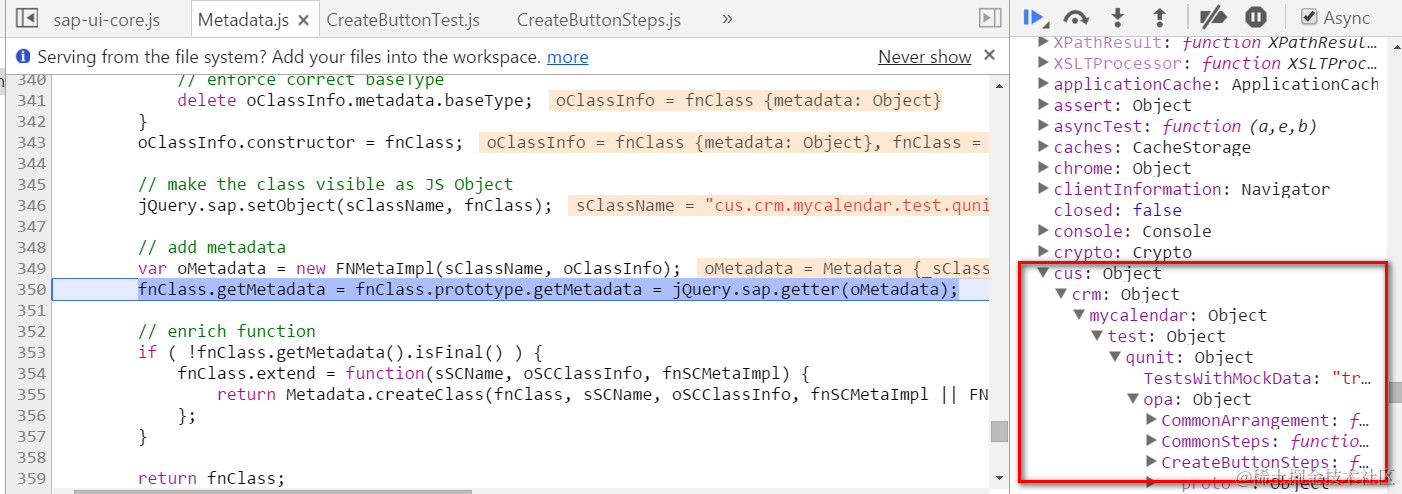
Task: Toggle the Async checkbox
Action: pyautogui.click(x=1309, y=18)
